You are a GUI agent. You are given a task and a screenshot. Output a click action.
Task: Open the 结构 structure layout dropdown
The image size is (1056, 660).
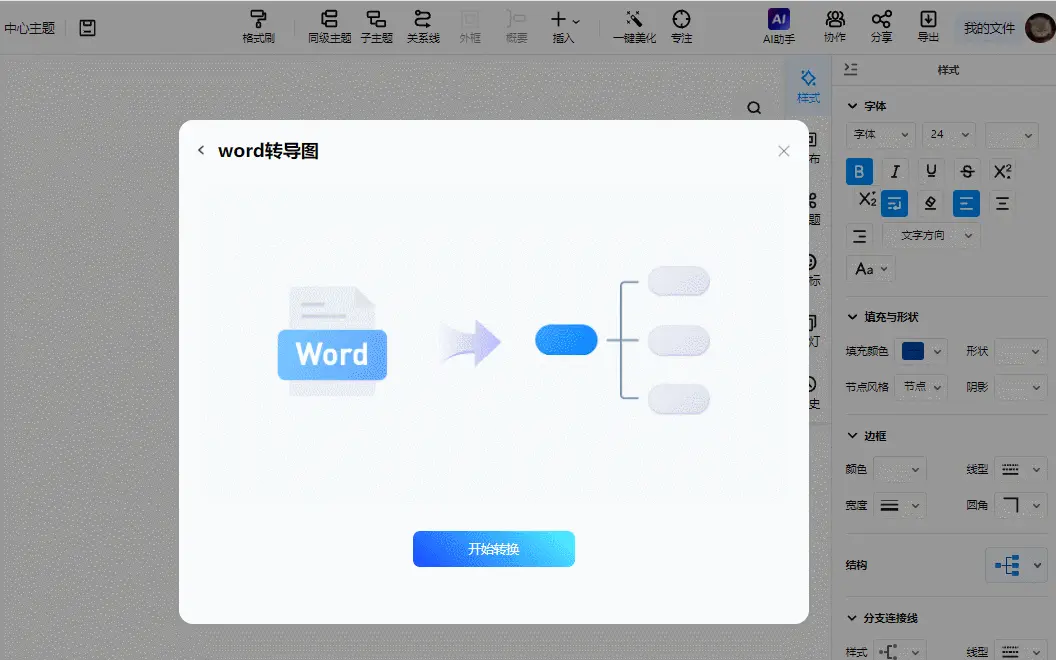1017,565
